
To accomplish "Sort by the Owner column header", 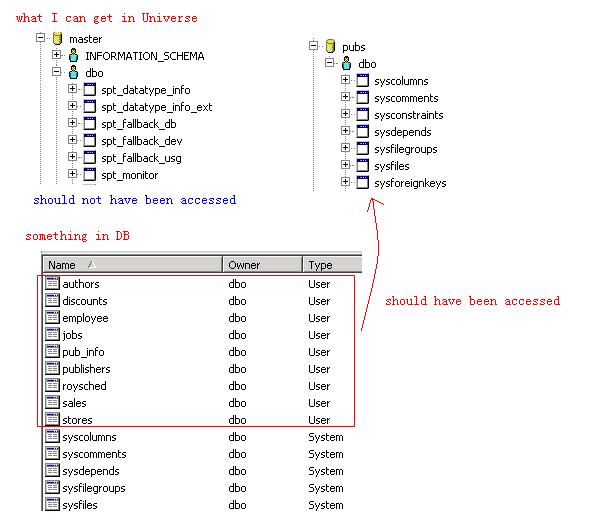I will [x=263, y=264].
